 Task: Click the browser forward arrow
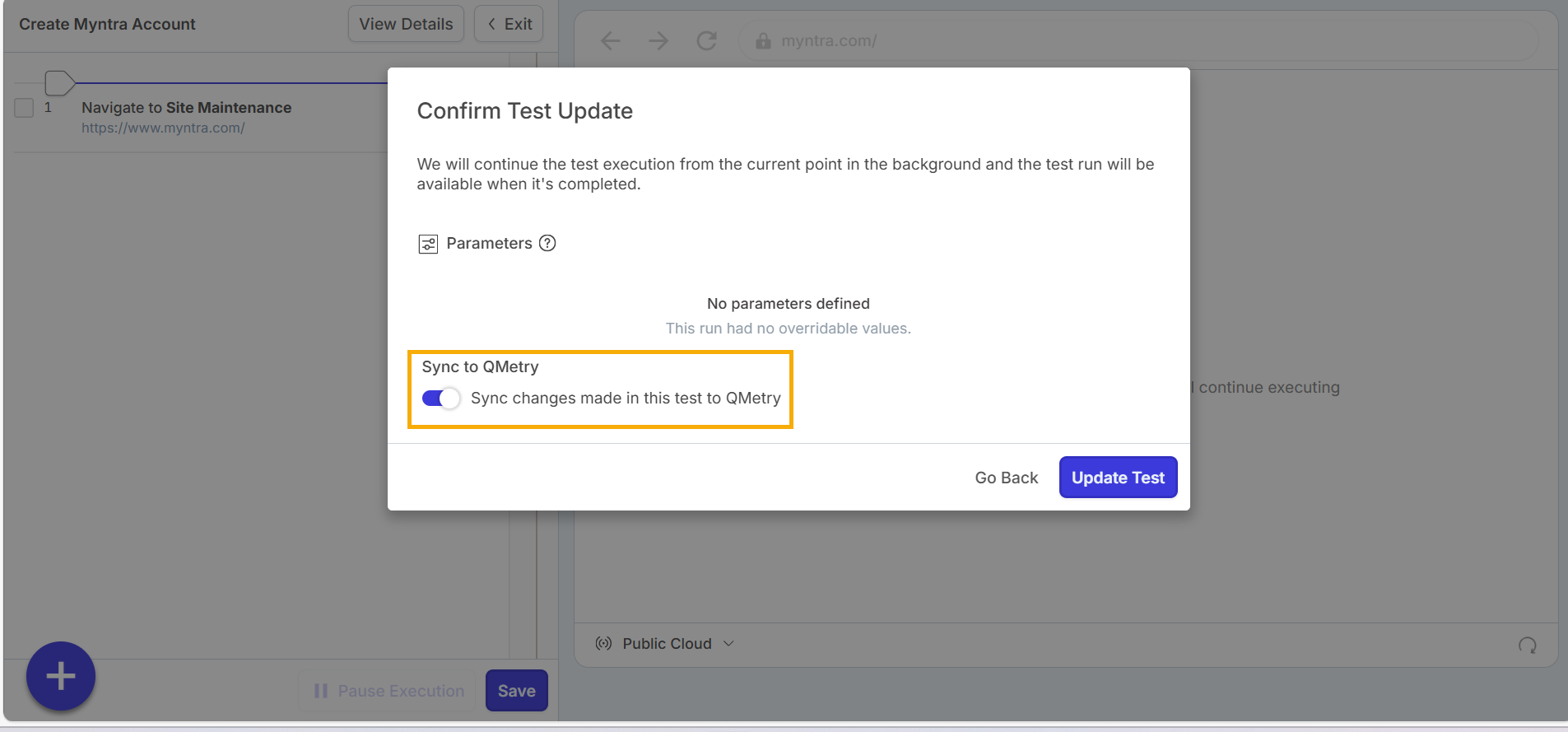point(658,40)
